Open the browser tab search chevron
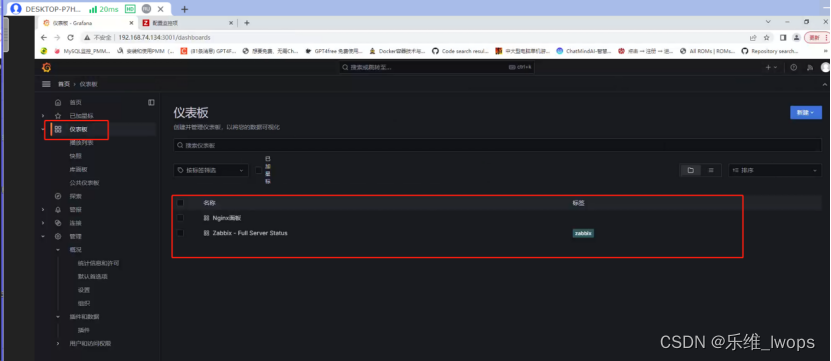This screenshot has height=361, width=831. click(768, 22)
